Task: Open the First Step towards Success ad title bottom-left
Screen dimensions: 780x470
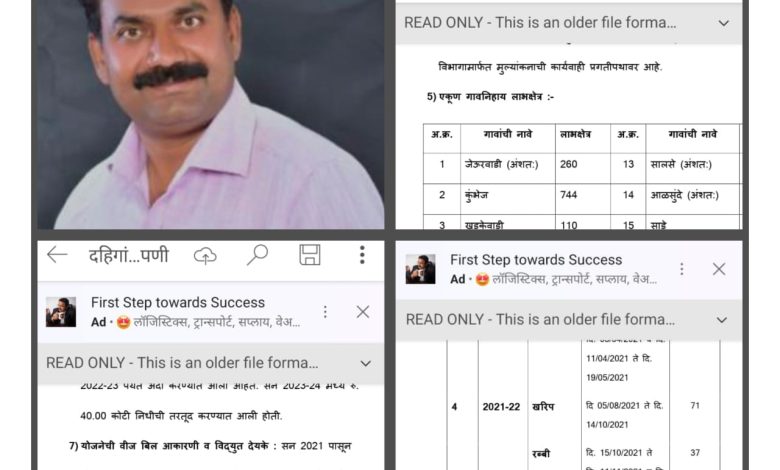Action: (x=178, y=302)
